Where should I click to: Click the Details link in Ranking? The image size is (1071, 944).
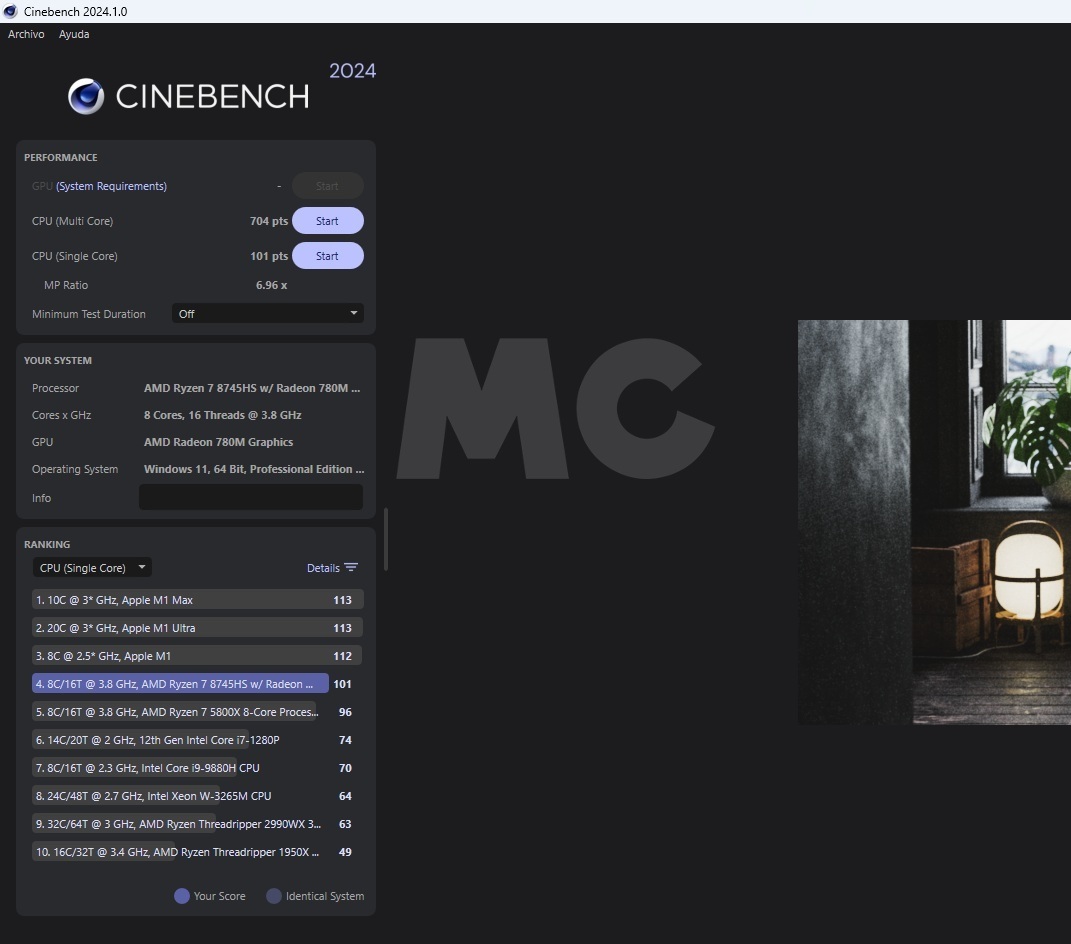pyautogui.click(x=322, y=568)
